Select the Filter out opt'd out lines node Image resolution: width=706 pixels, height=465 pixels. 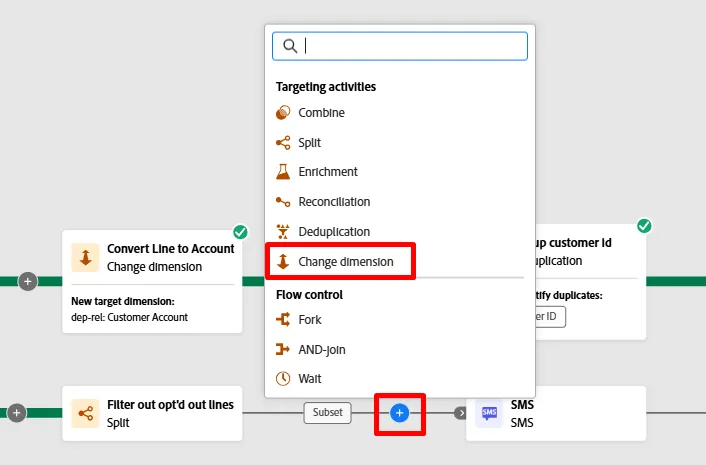[x=152, y=413]
